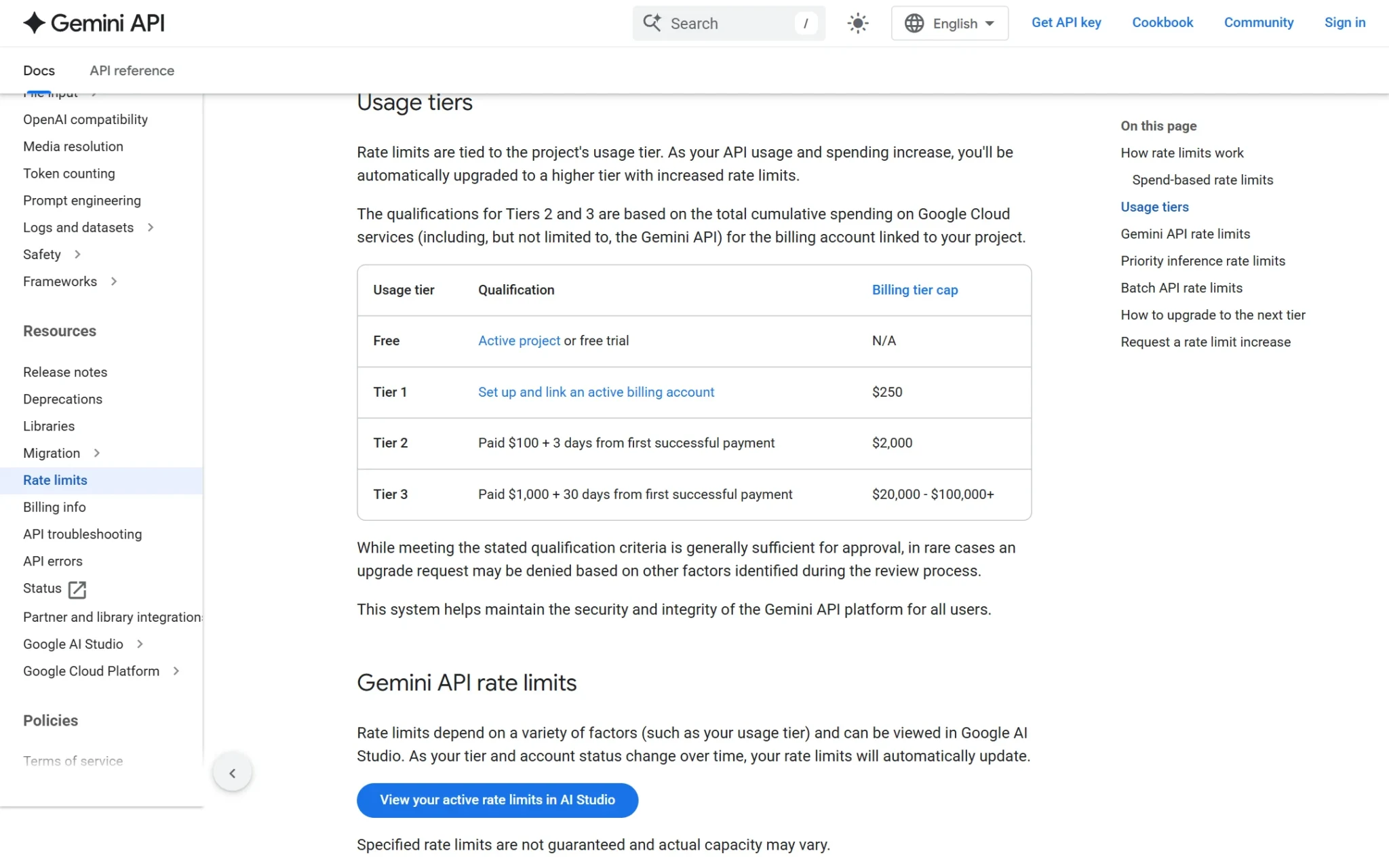Expand the Google Cloud Platform chevron

coord(176,671)
